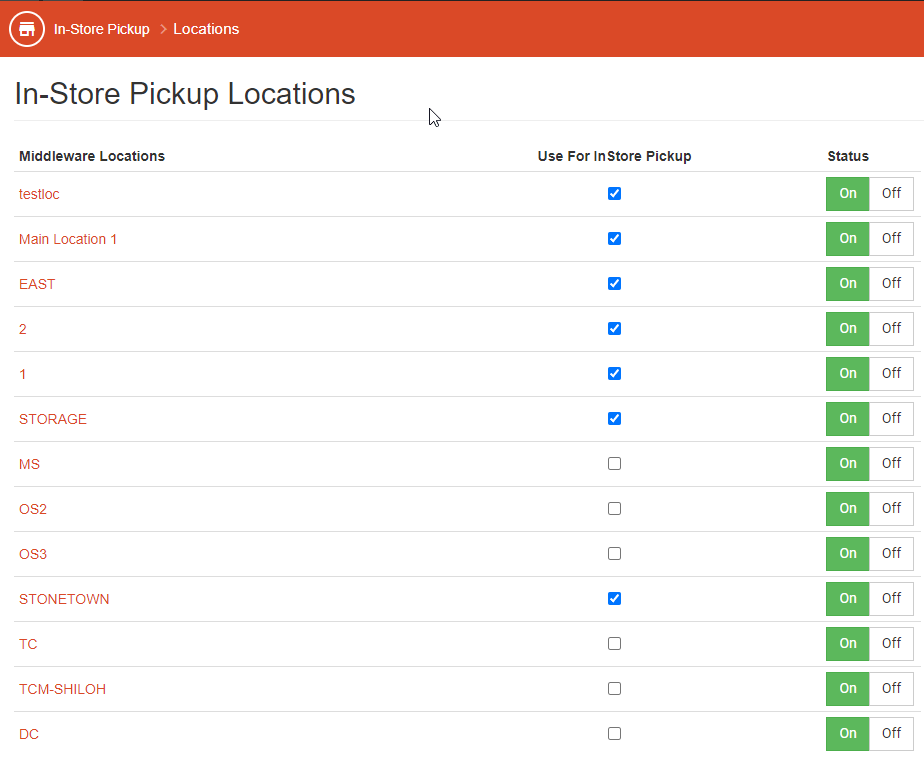Open the testloc location details
This screenshot has height=761, width=924.
click(x=39, y=193)
